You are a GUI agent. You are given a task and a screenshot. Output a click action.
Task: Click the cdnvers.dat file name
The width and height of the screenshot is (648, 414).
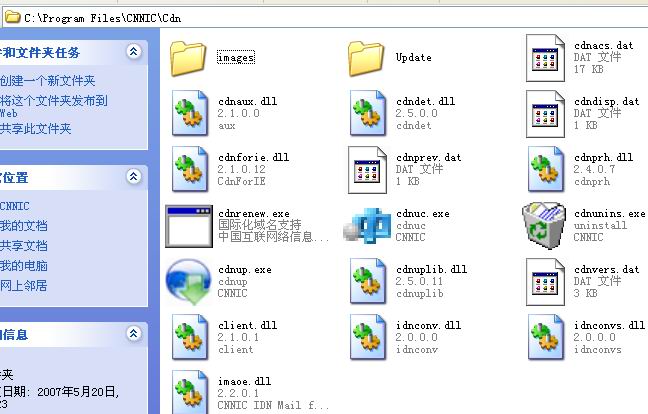tap(607, 269)
